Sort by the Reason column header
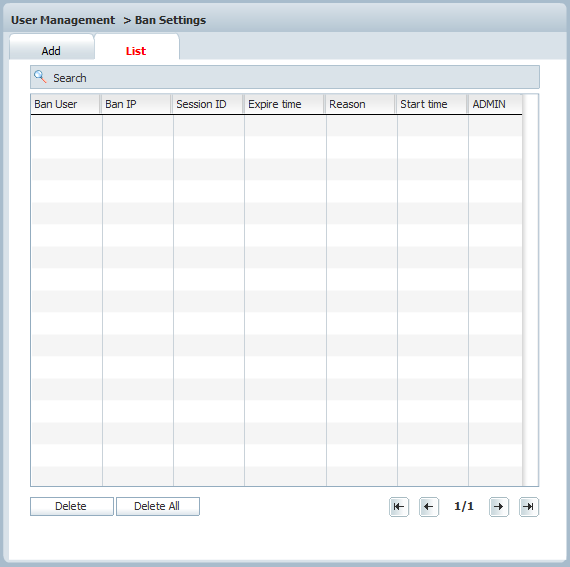 (x=361, y=104)
